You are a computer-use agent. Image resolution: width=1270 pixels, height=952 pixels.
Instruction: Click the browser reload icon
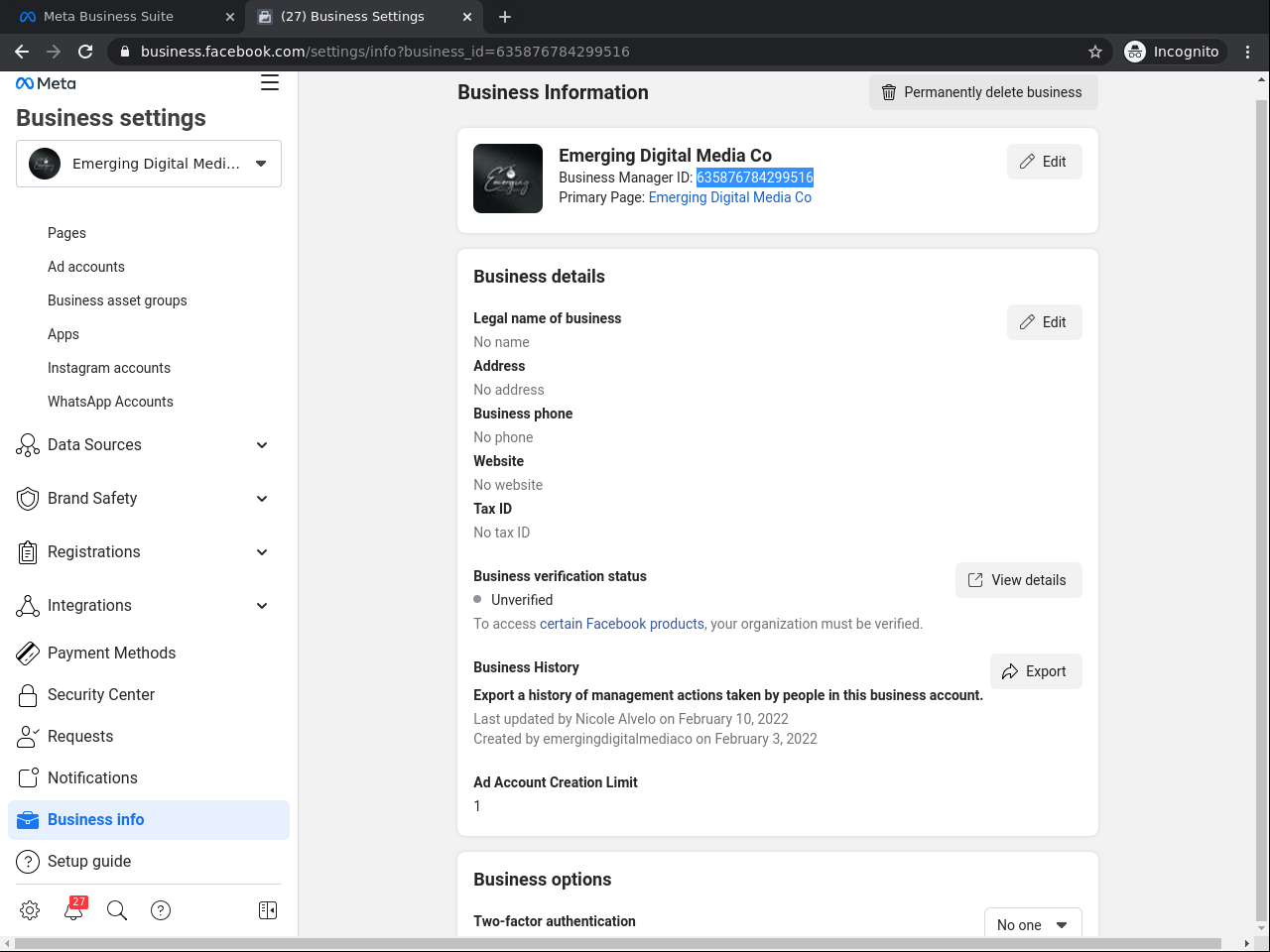pos(85,52)
